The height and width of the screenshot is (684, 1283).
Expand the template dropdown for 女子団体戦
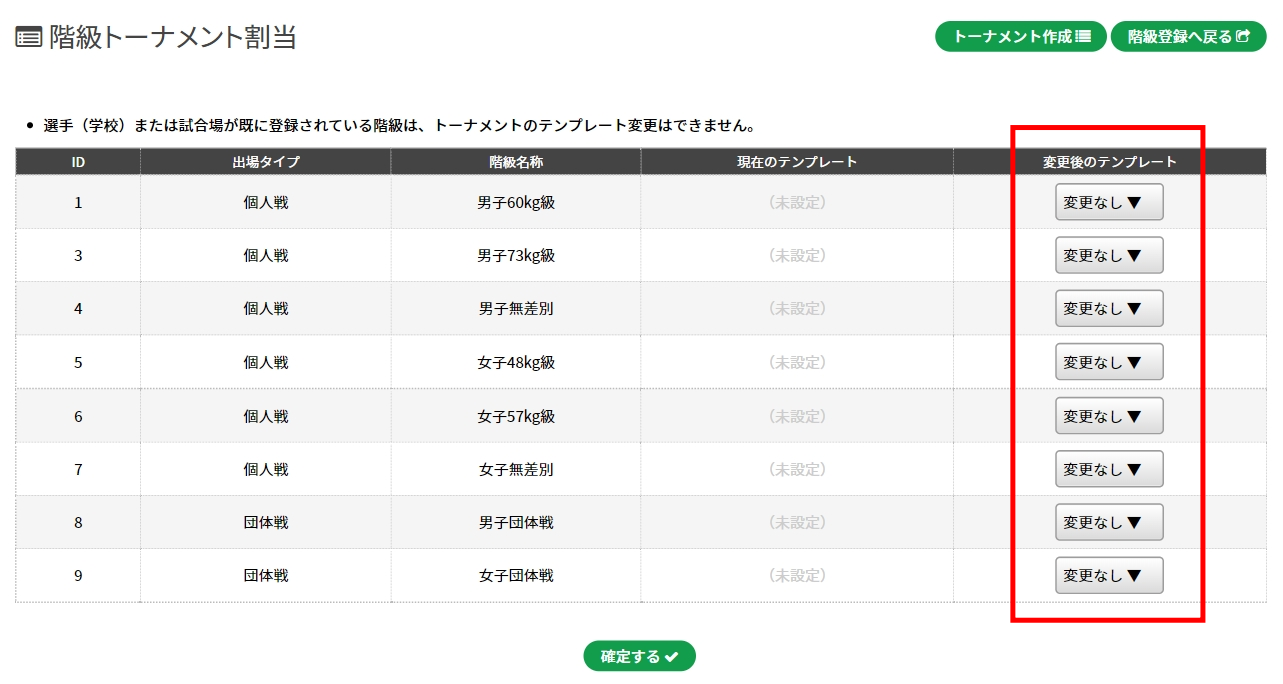point(1109,575)
